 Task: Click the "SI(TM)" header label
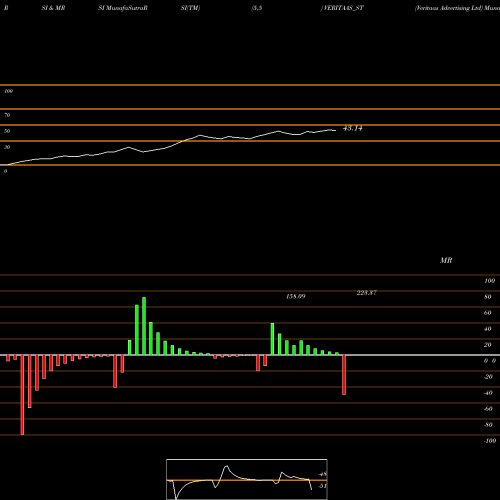coord(190,8)
